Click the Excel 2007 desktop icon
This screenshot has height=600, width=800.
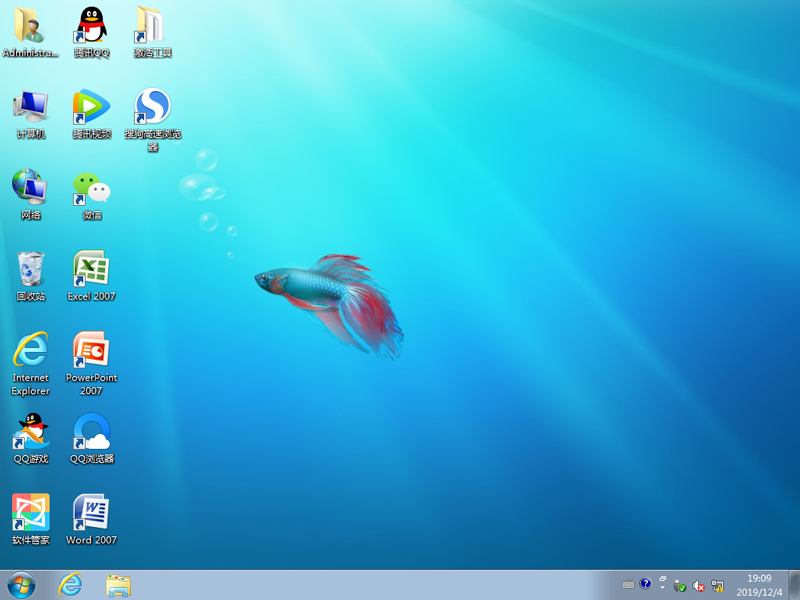pos(91,269)
